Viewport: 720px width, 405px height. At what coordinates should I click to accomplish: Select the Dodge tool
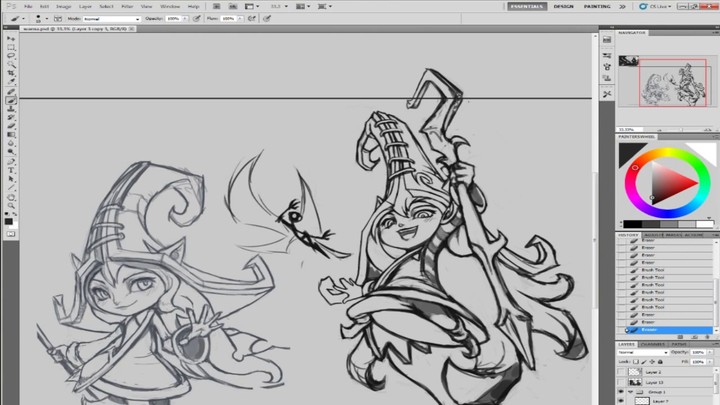click(x=11, y=152)
